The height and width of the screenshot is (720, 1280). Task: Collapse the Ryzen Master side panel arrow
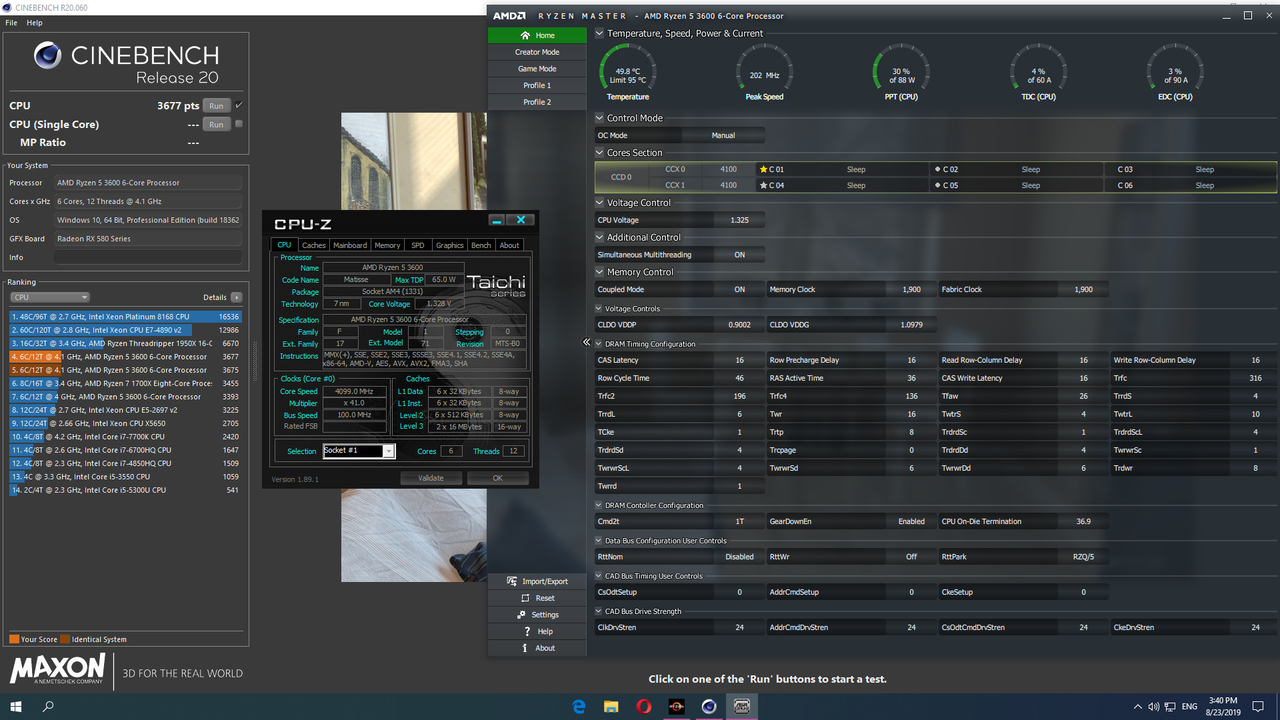pos(587,342)
